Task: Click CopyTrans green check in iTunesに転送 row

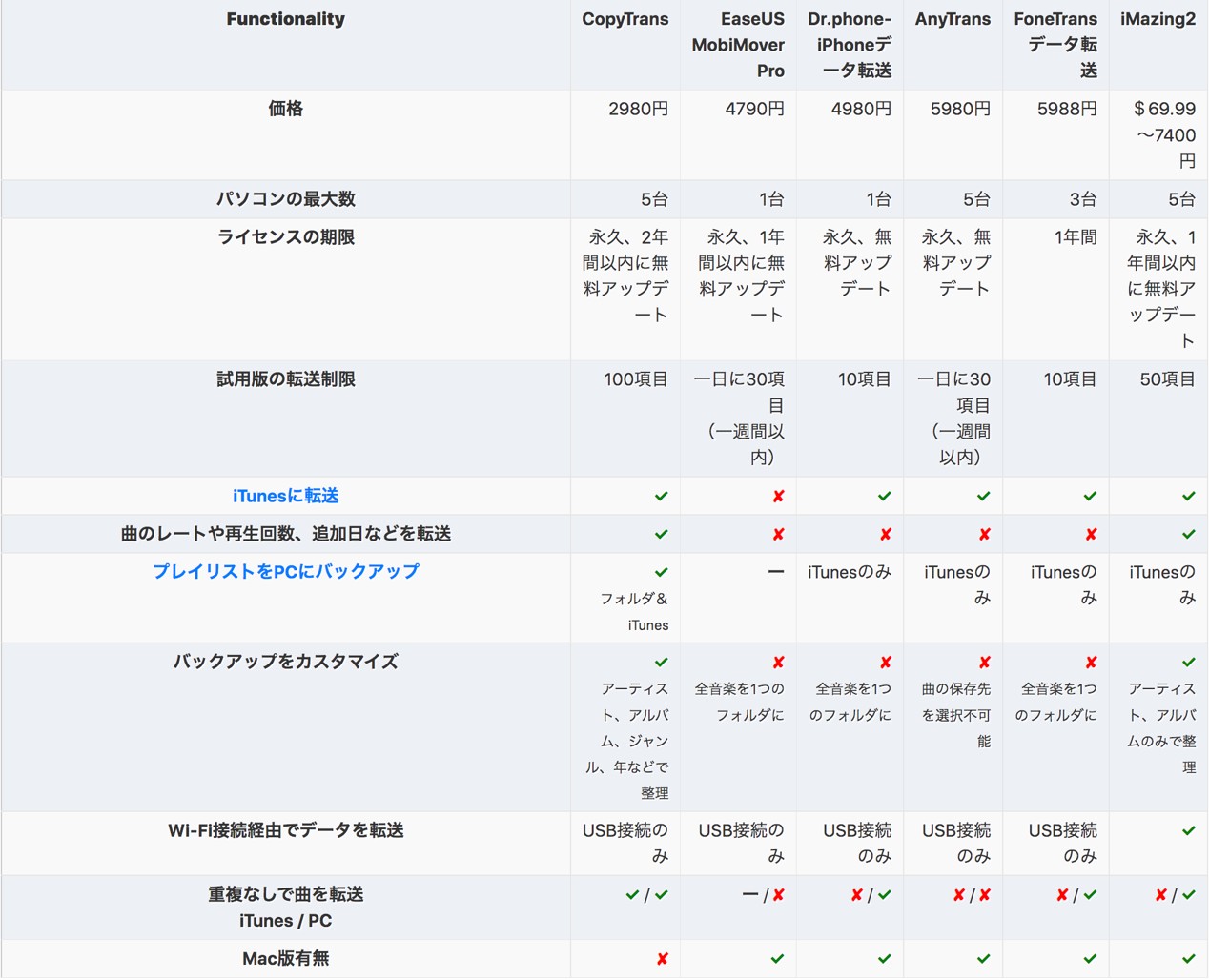Action: point(661,496)
